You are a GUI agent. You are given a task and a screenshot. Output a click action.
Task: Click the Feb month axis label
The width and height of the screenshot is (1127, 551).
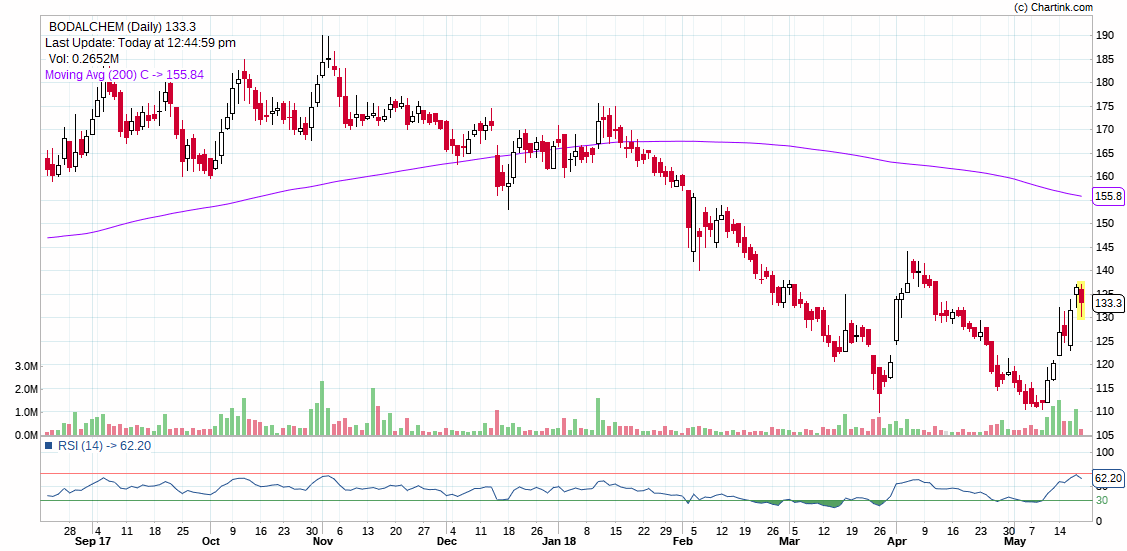point(683,541)
